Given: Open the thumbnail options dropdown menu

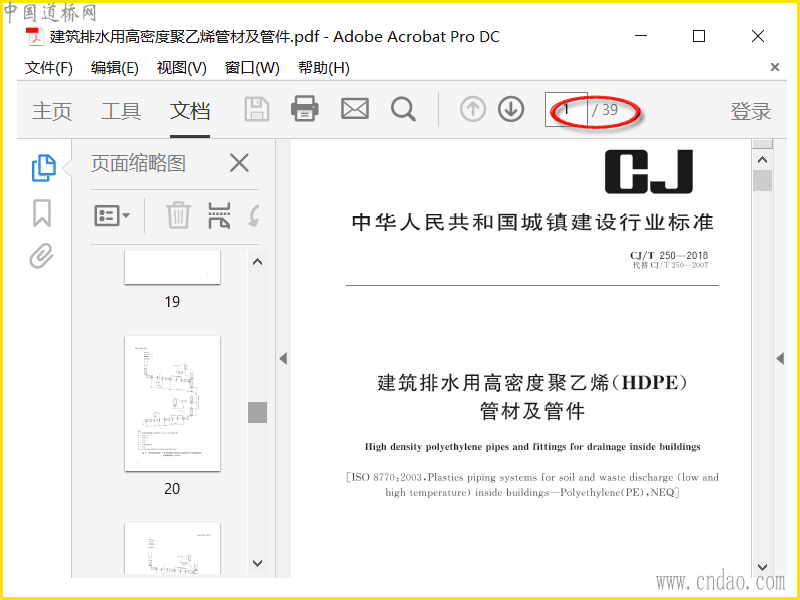Looking at the screenshot, I should (112, 215).
